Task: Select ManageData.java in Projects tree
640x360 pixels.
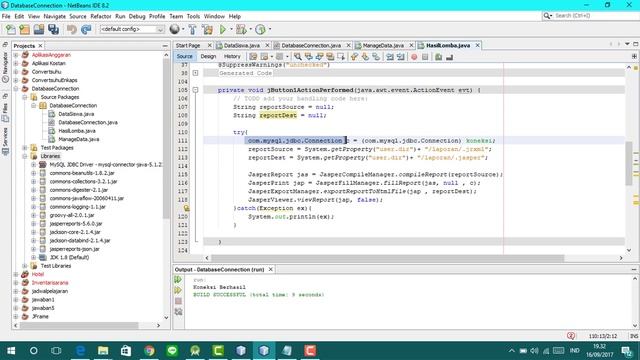Action: click(x=79, y=139)
